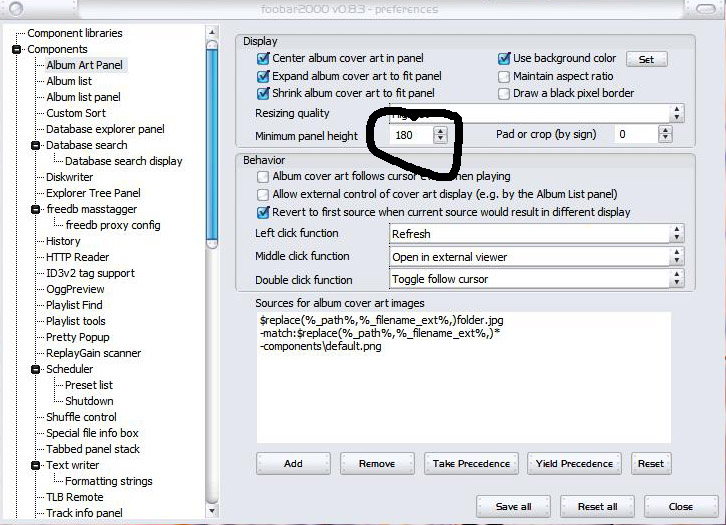The width and height of the screenshot is (726, 525).
Task: Click the Remove source button
Action: pos(377,463)
